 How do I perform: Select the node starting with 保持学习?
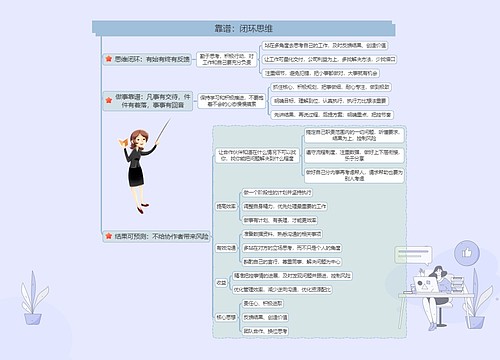click(x=232, y=101)
